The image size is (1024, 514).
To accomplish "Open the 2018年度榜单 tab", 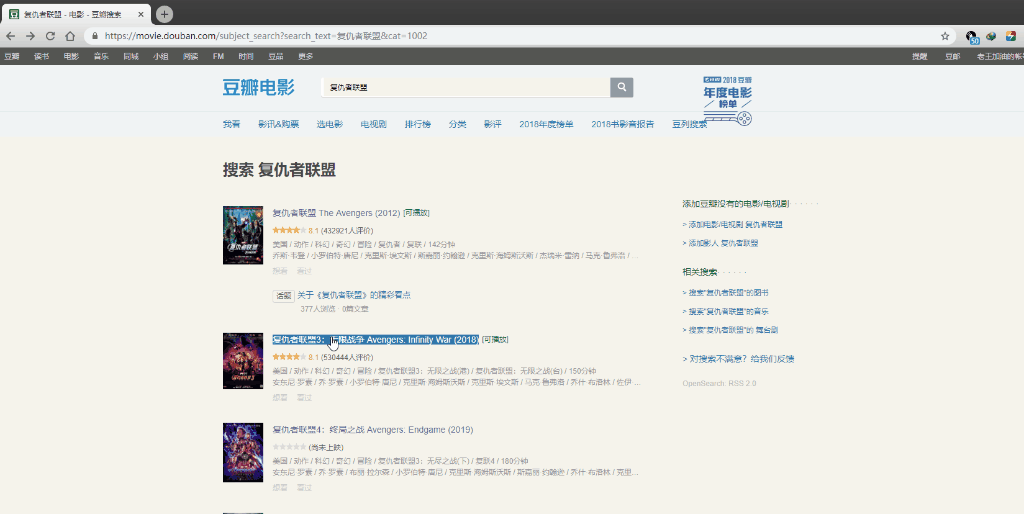I will [x=546, y=124].
